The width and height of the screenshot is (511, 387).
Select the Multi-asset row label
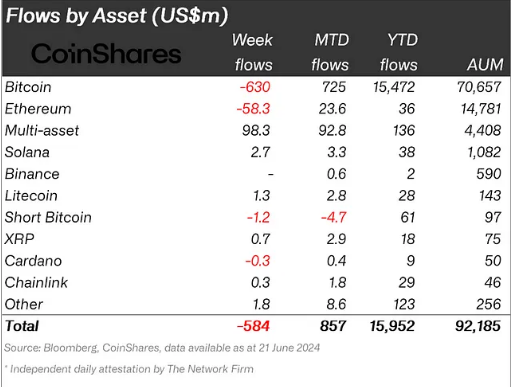click(42, 130)
